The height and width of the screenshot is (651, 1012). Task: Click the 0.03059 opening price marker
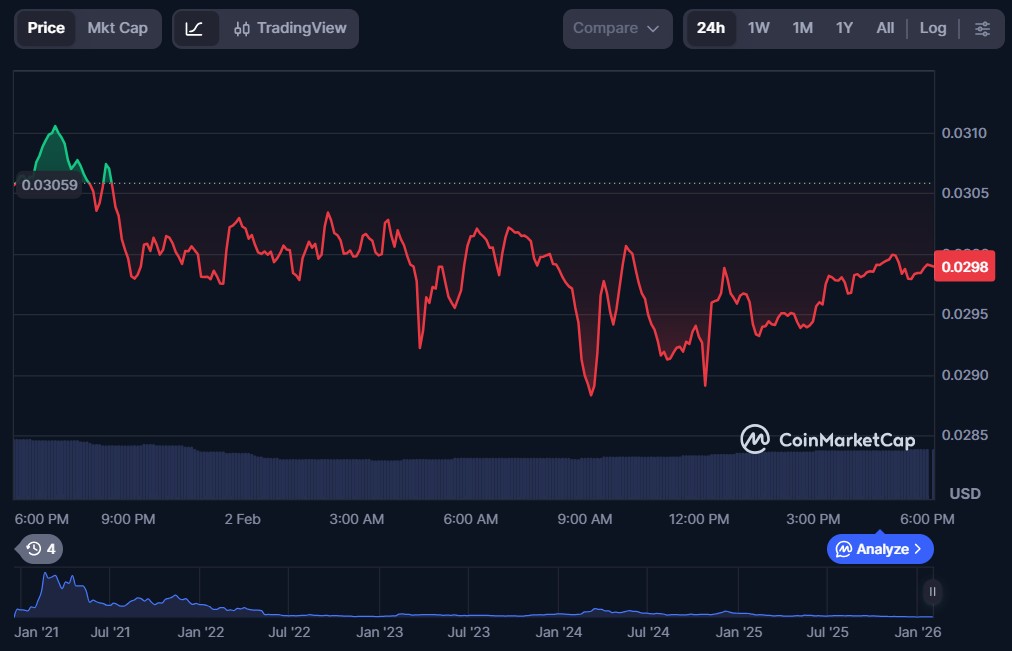48,184
